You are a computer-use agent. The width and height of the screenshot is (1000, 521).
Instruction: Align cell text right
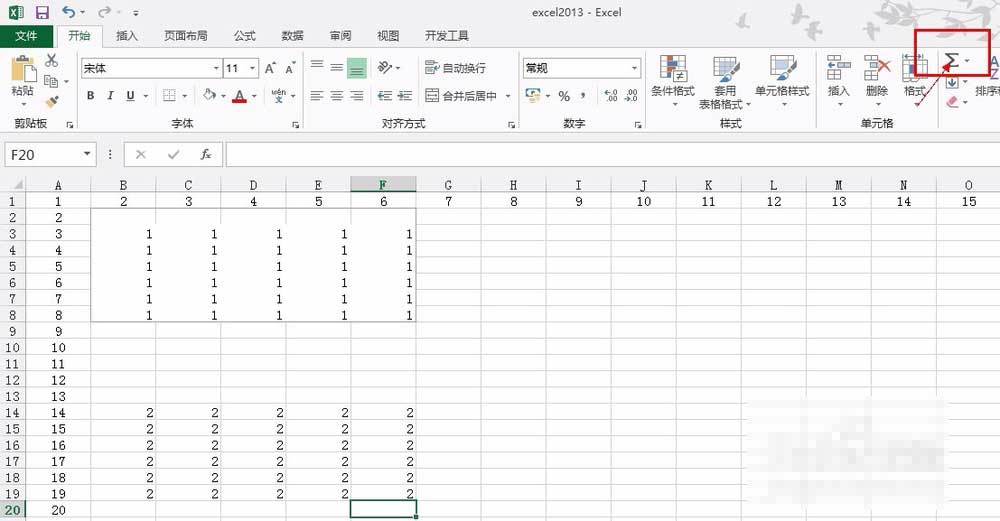(357, 96)
